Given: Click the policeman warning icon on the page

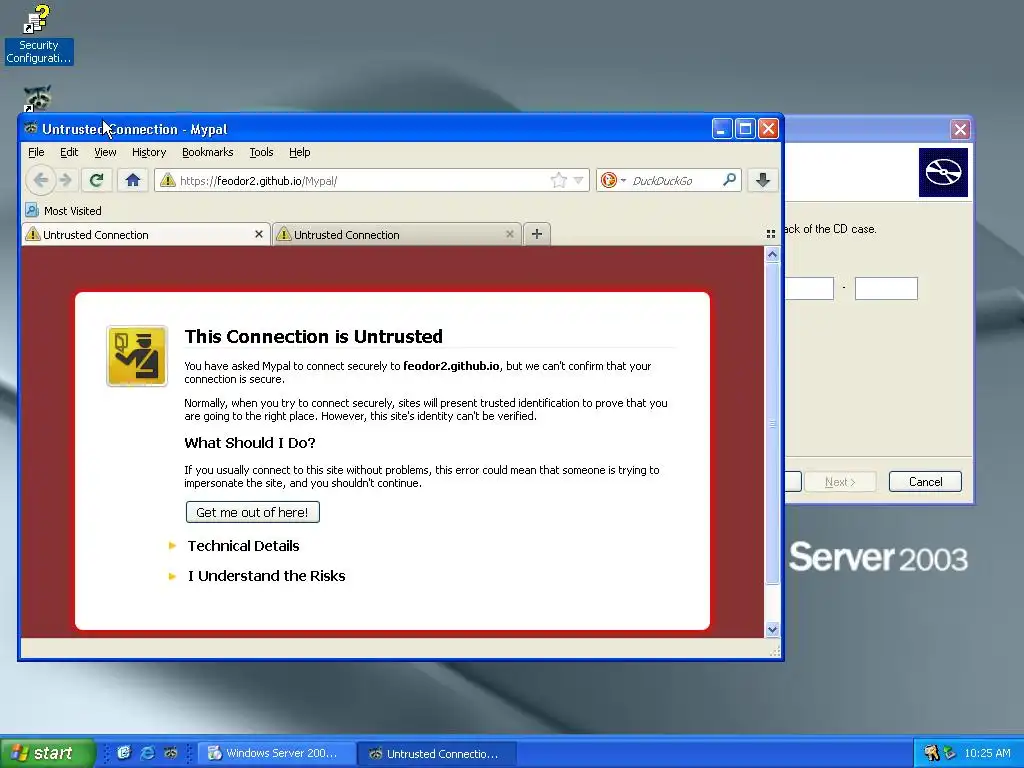Looking at the screenshot, I should click(136, 356).
